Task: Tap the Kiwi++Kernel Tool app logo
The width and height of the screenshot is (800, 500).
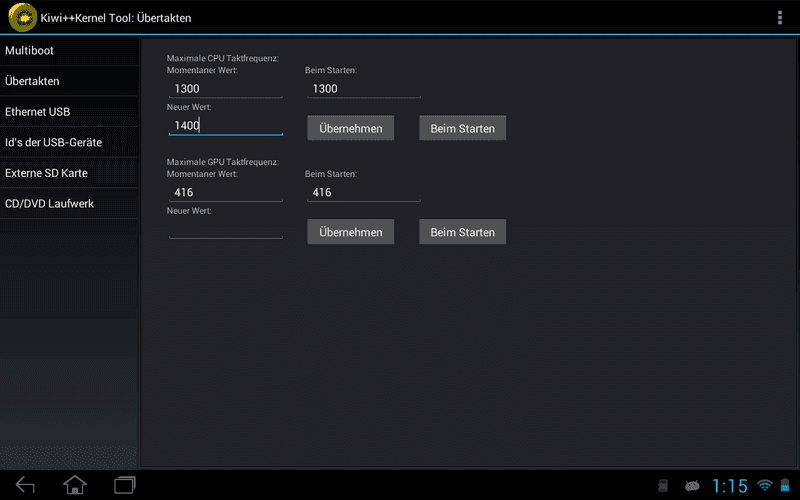Action: click(22, 17)
